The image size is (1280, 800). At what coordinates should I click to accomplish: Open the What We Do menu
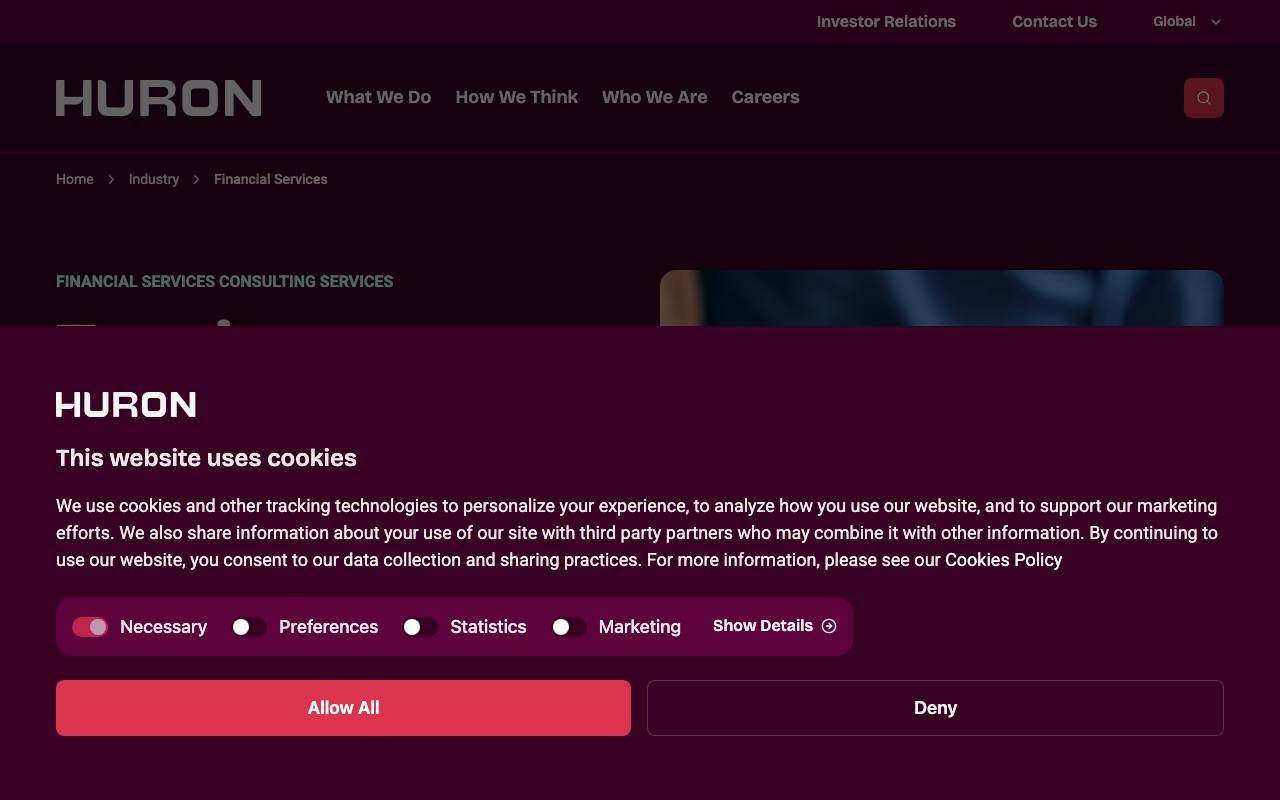pos(378,97)
